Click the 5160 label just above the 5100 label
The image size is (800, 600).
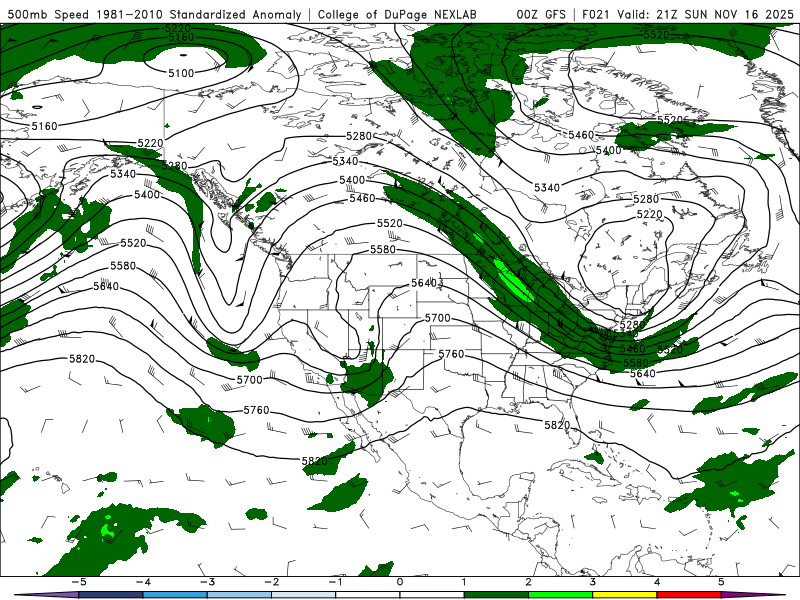point(181,37)
